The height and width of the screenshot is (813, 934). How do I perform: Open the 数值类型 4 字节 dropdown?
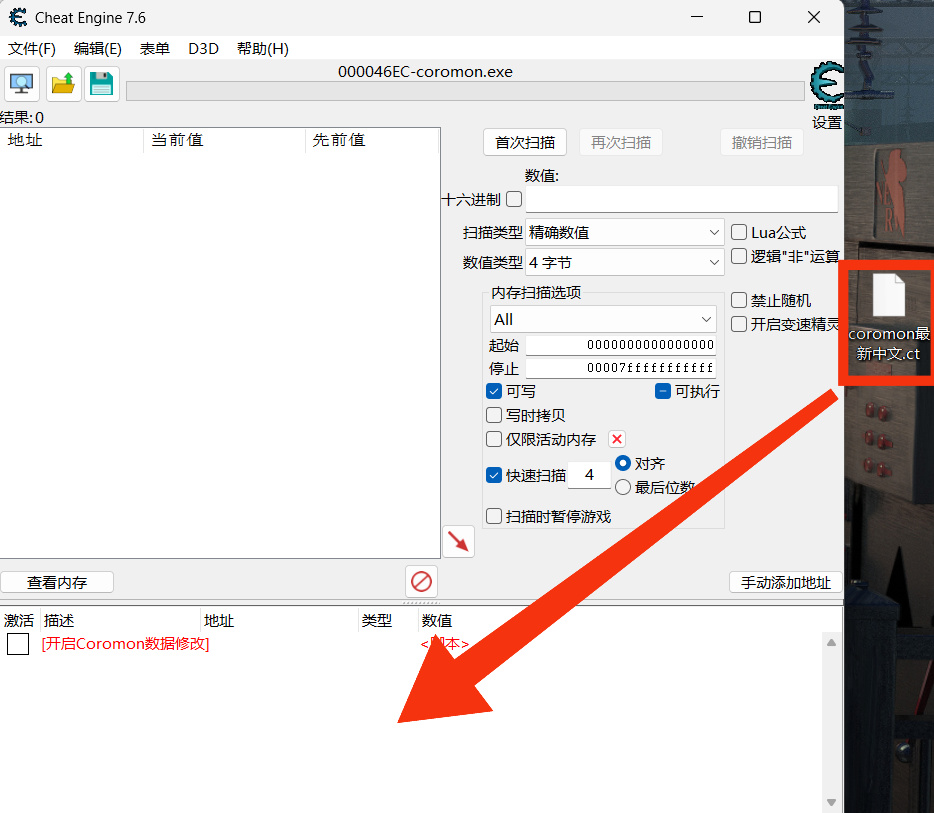pyautogui.click(x=624, y=262)
